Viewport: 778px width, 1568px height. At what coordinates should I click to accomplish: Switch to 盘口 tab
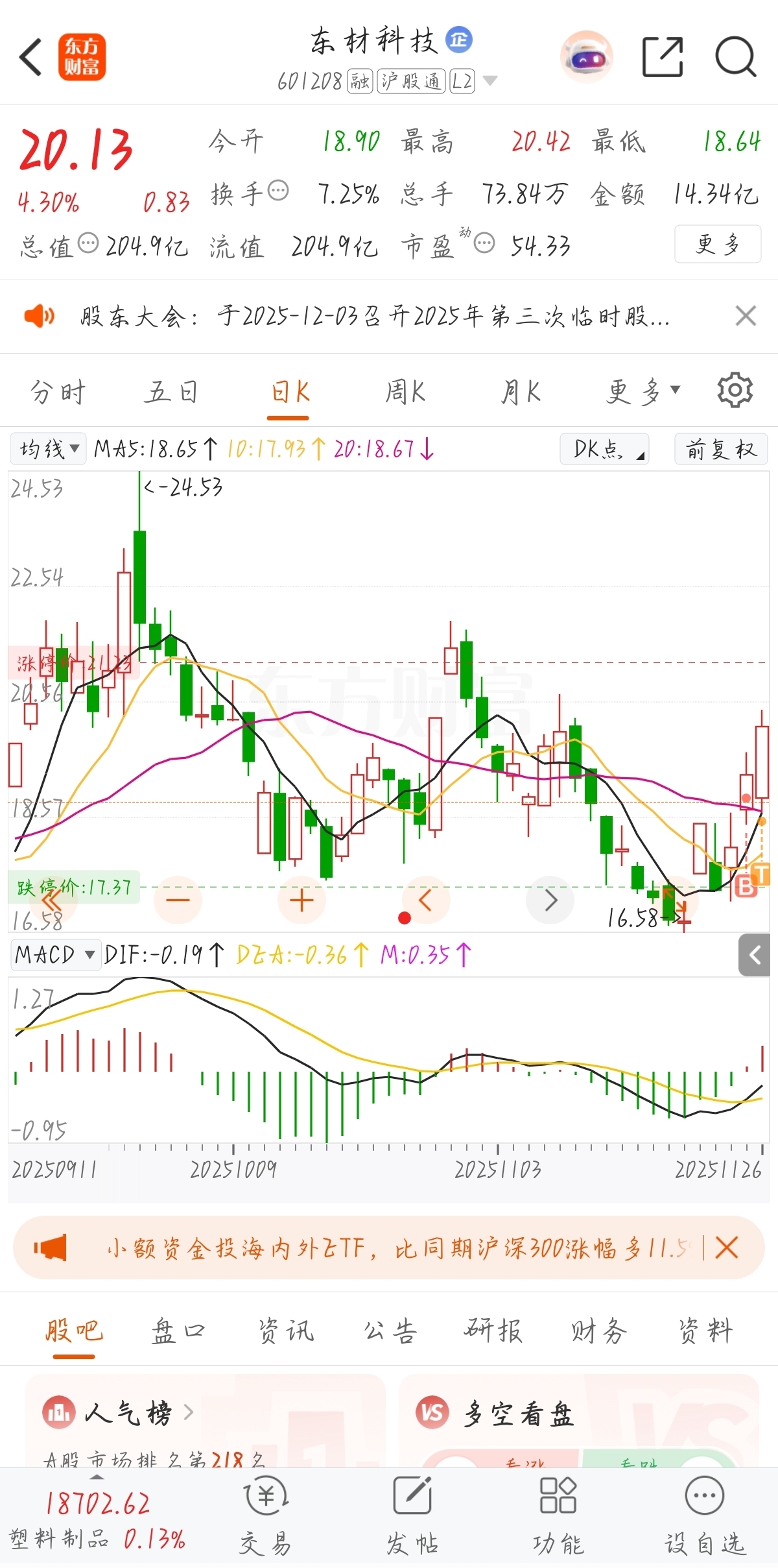click(178, 1332)
